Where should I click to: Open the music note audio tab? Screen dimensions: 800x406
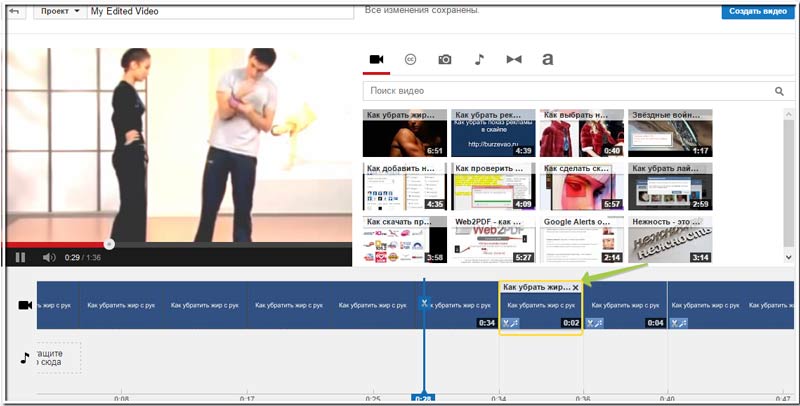[x=479, y=60]
